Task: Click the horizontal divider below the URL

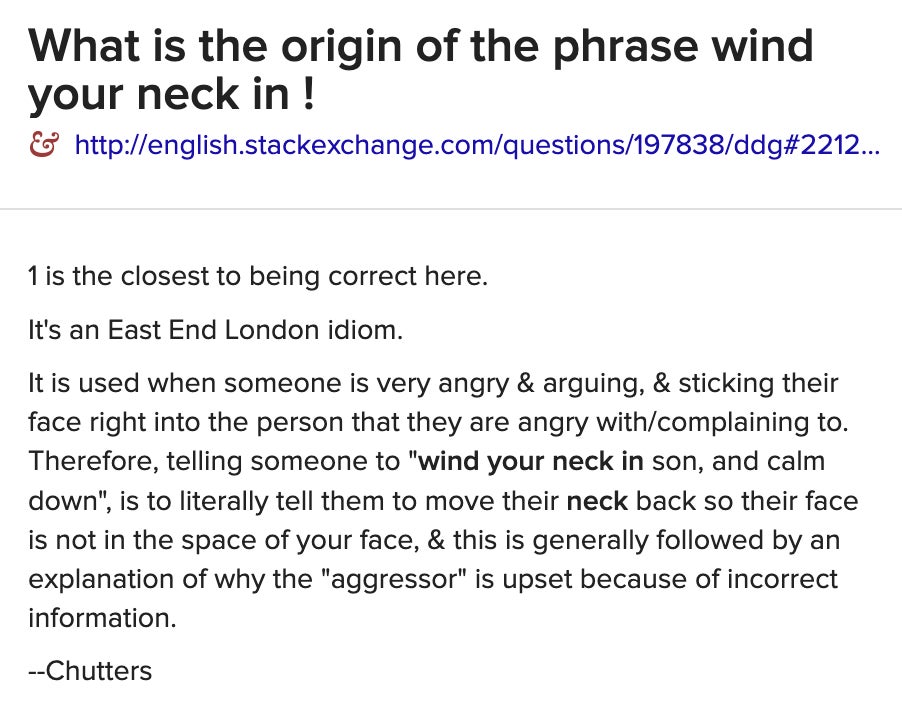Action: click(451, 209)
